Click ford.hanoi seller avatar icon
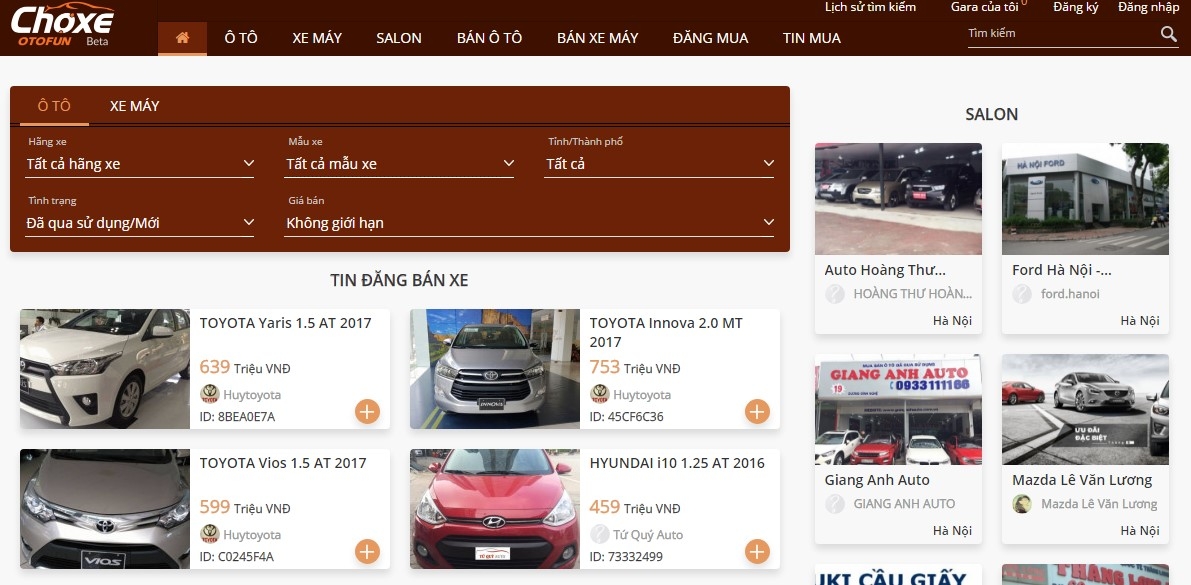Screen dimensions: 1191x585 click(x=1022, y=294)
